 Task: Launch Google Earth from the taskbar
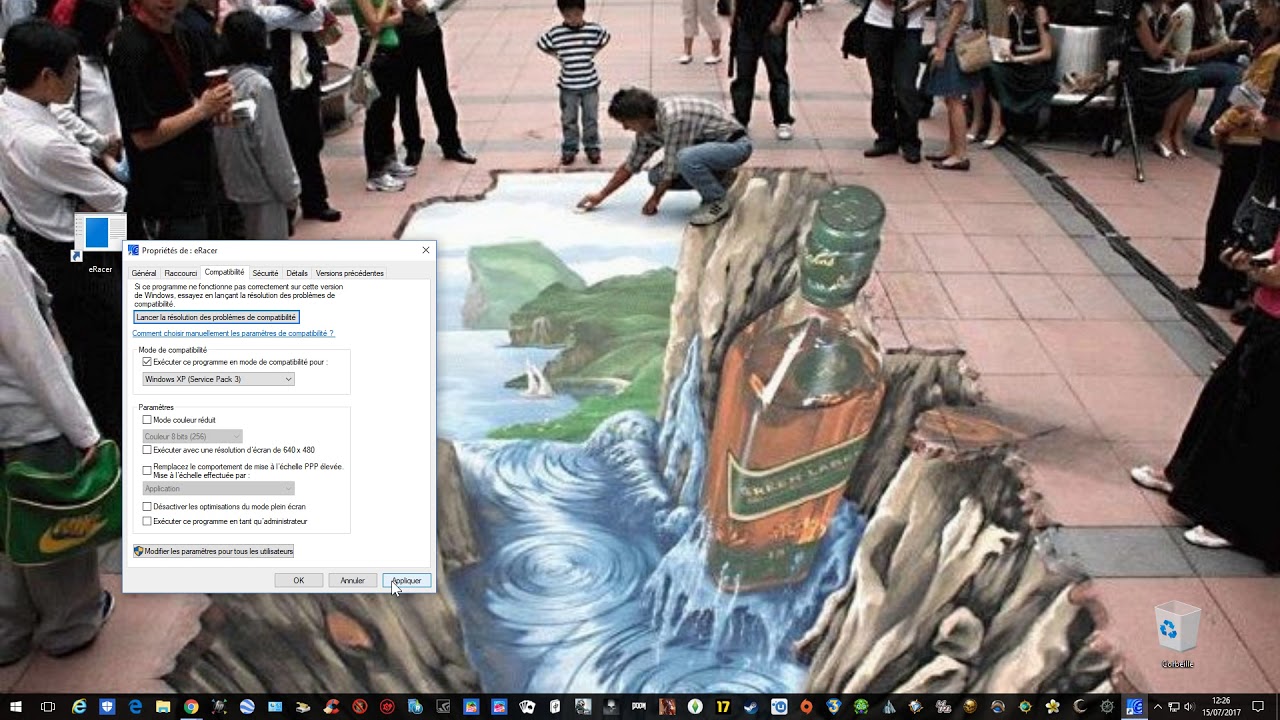click(x=247, y=707)
